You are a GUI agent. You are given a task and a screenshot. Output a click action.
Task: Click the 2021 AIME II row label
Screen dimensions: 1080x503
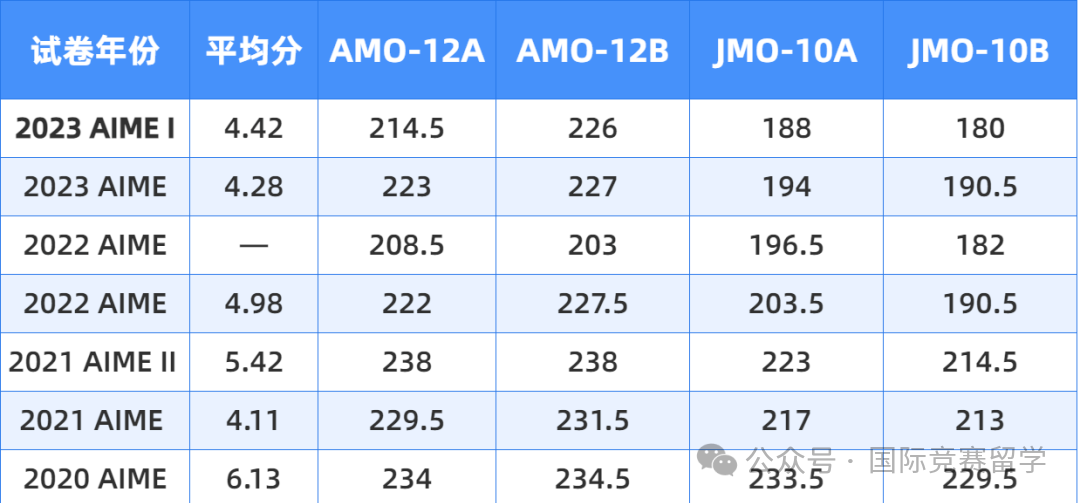[95, 362]
